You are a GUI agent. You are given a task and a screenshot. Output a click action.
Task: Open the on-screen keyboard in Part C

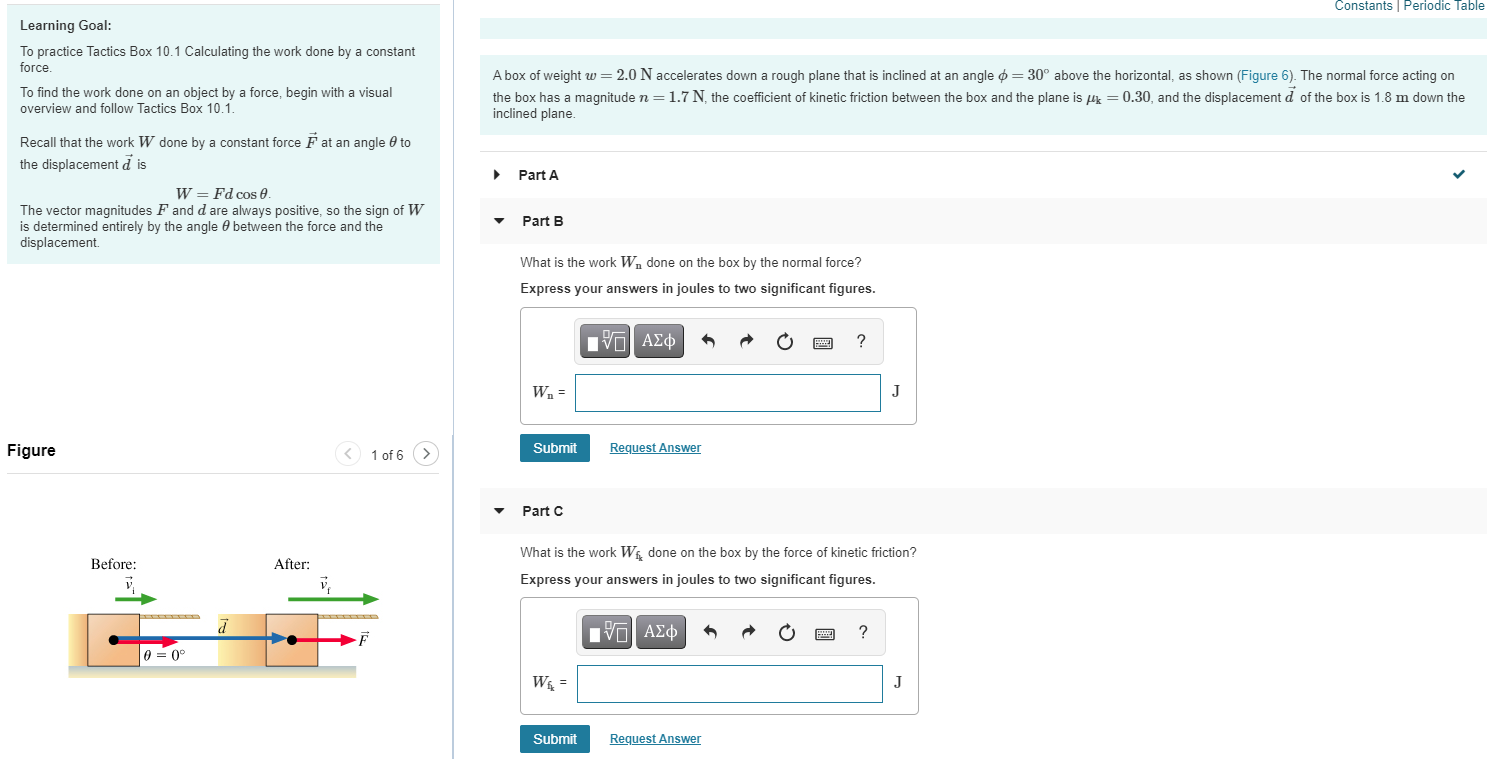824,632
